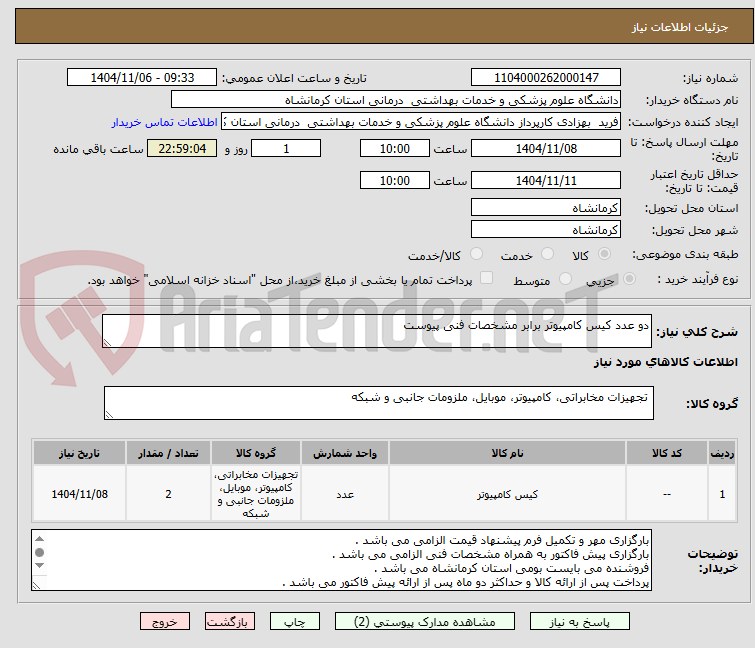Click the ردیف column header
This screenshot has width=755, height=648.
coord(722,453)
